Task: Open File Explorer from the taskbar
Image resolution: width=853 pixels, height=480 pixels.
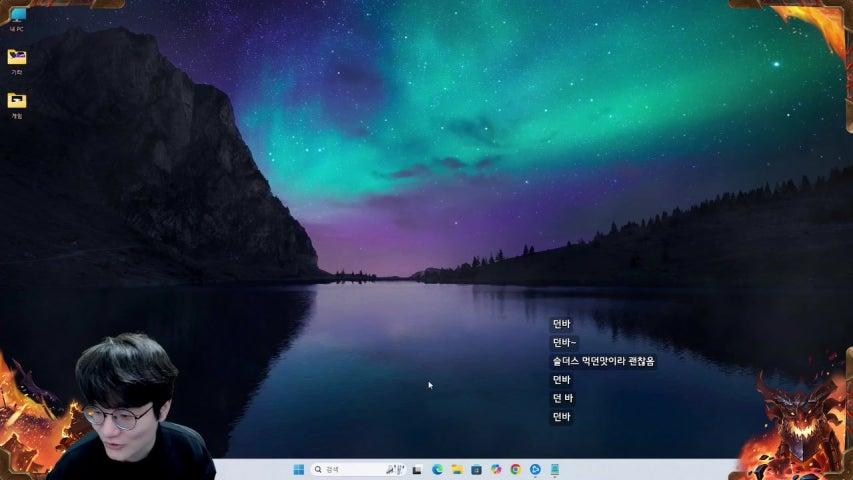Action: coord(457,469)
